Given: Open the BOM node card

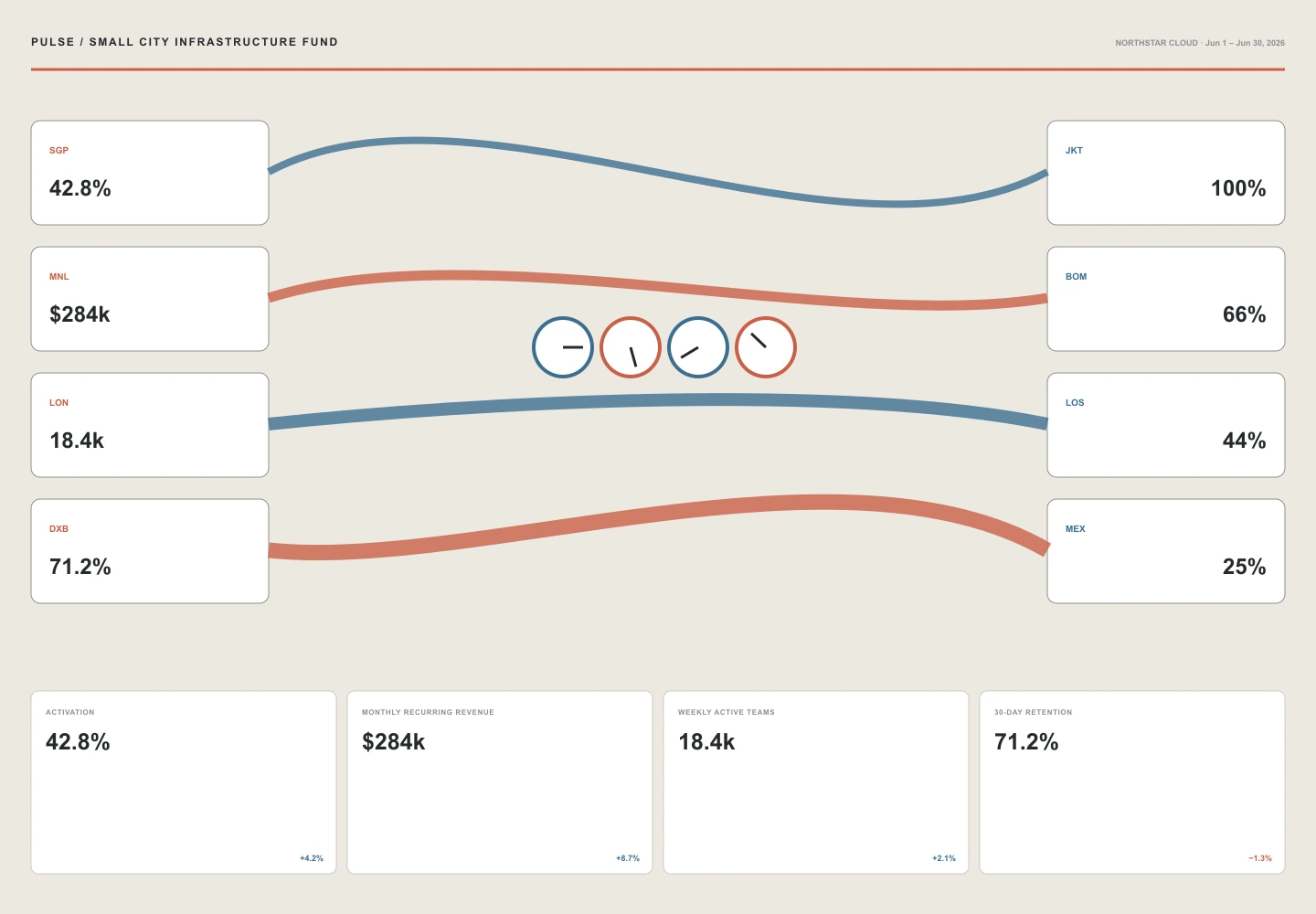Looking at the screenshot, I should [x=1166, y=299].
